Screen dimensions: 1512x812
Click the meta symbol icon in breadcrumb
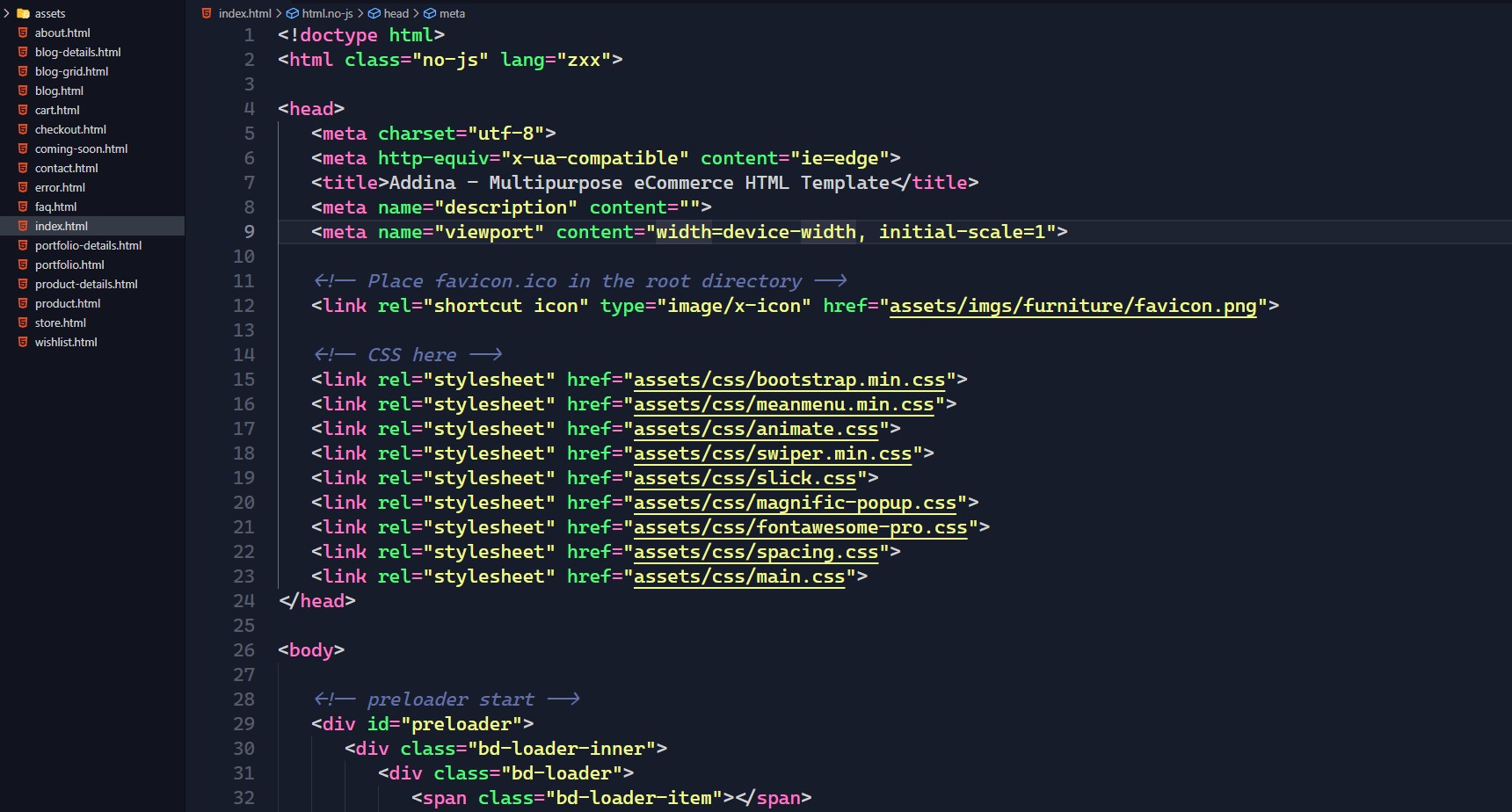pyautogui.click(x=430, y=13)
